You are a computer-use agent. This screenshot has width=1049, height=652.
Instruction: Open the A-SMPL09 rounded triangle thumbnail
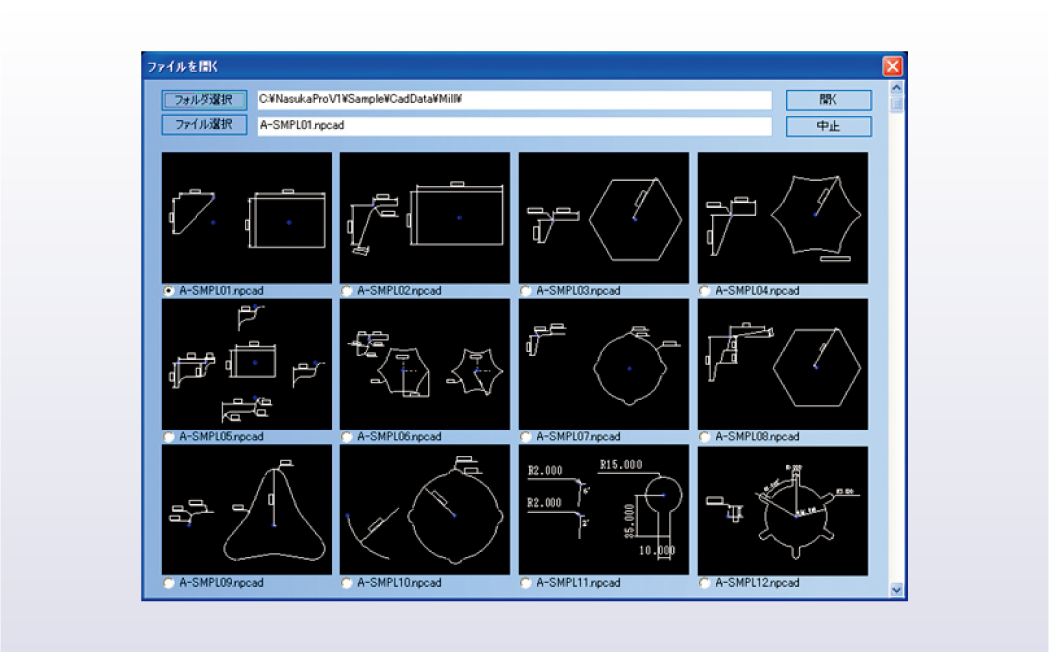247,510
